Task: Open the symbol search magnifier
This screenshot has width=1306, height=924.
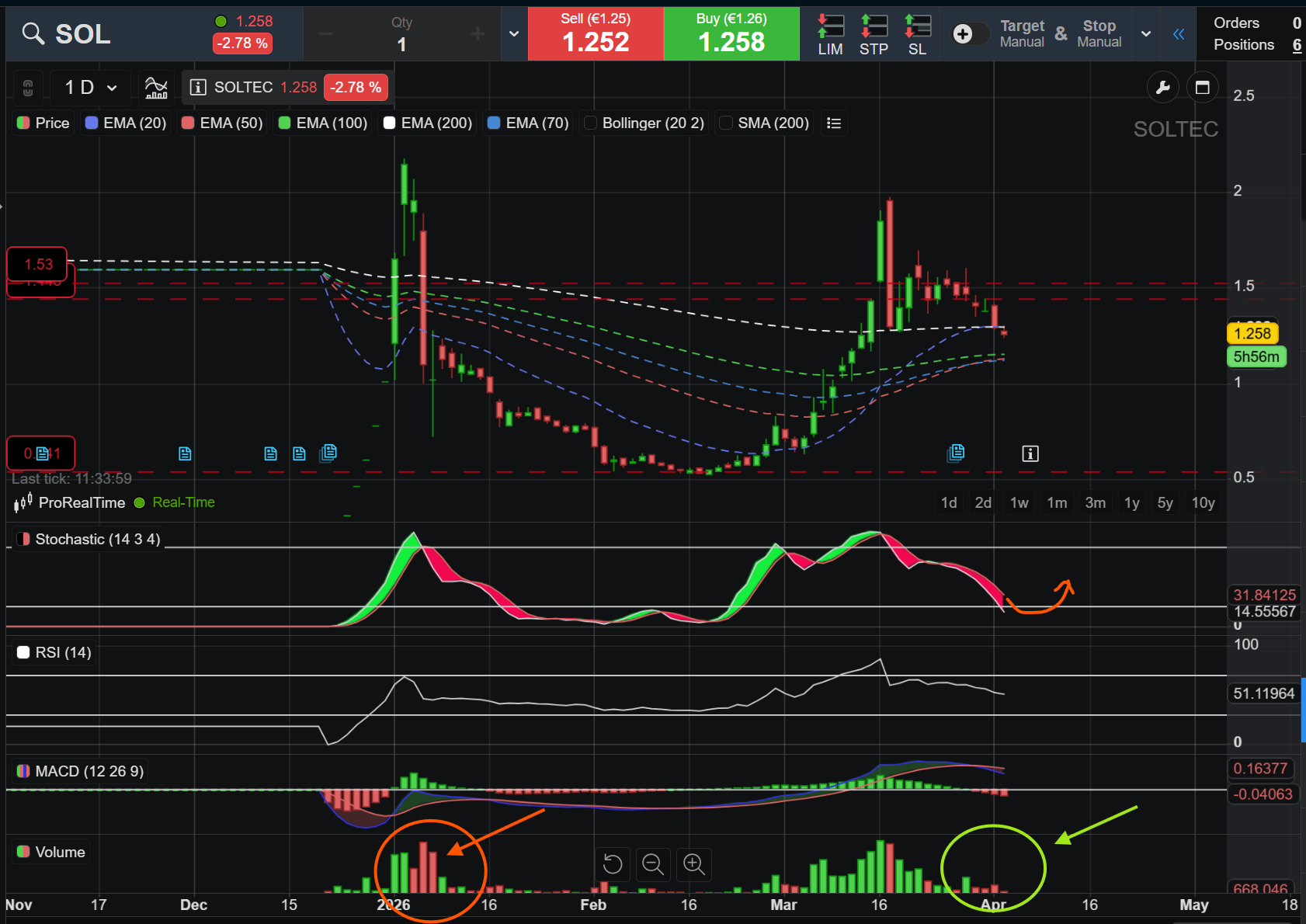Action: tap(33, 33)
